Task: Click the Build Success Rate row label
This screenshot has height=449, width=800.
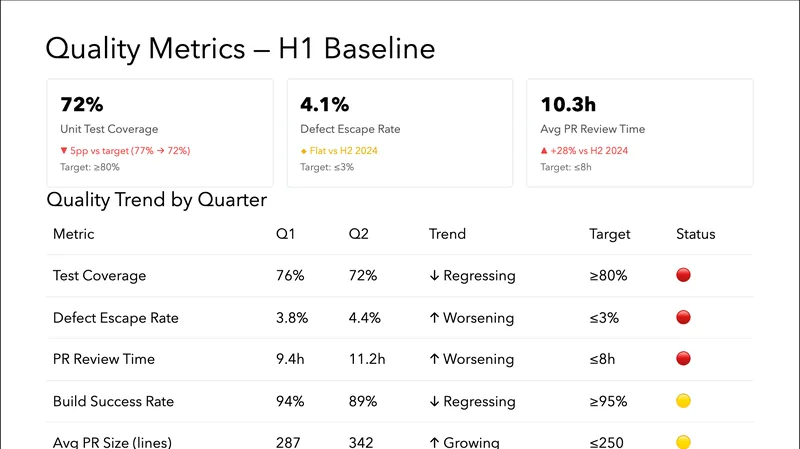Action: (113, 401)
